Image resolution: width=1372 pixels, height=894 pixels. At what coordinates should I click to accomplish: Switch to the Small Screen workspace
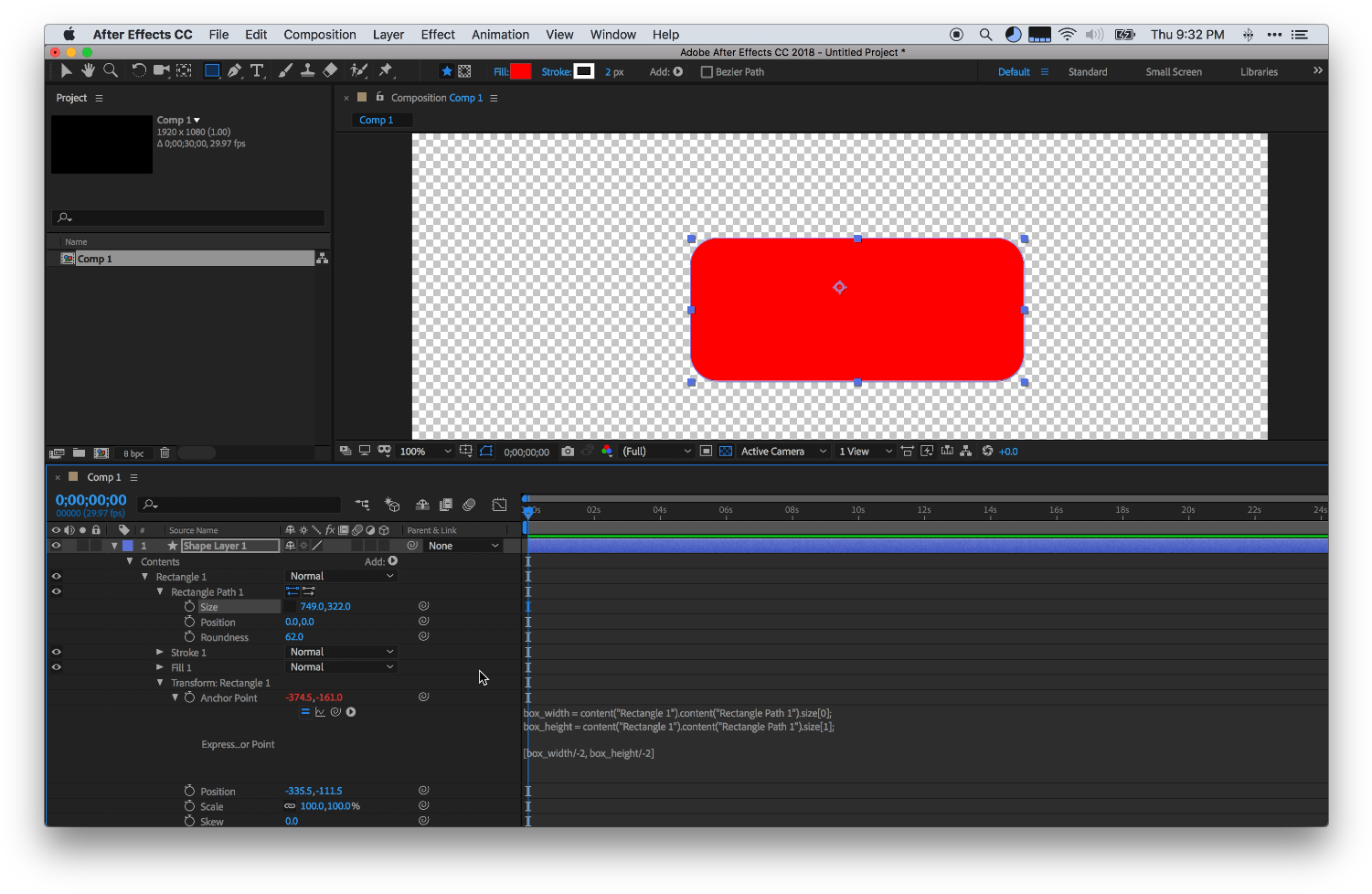click(x=1174, y=71)
